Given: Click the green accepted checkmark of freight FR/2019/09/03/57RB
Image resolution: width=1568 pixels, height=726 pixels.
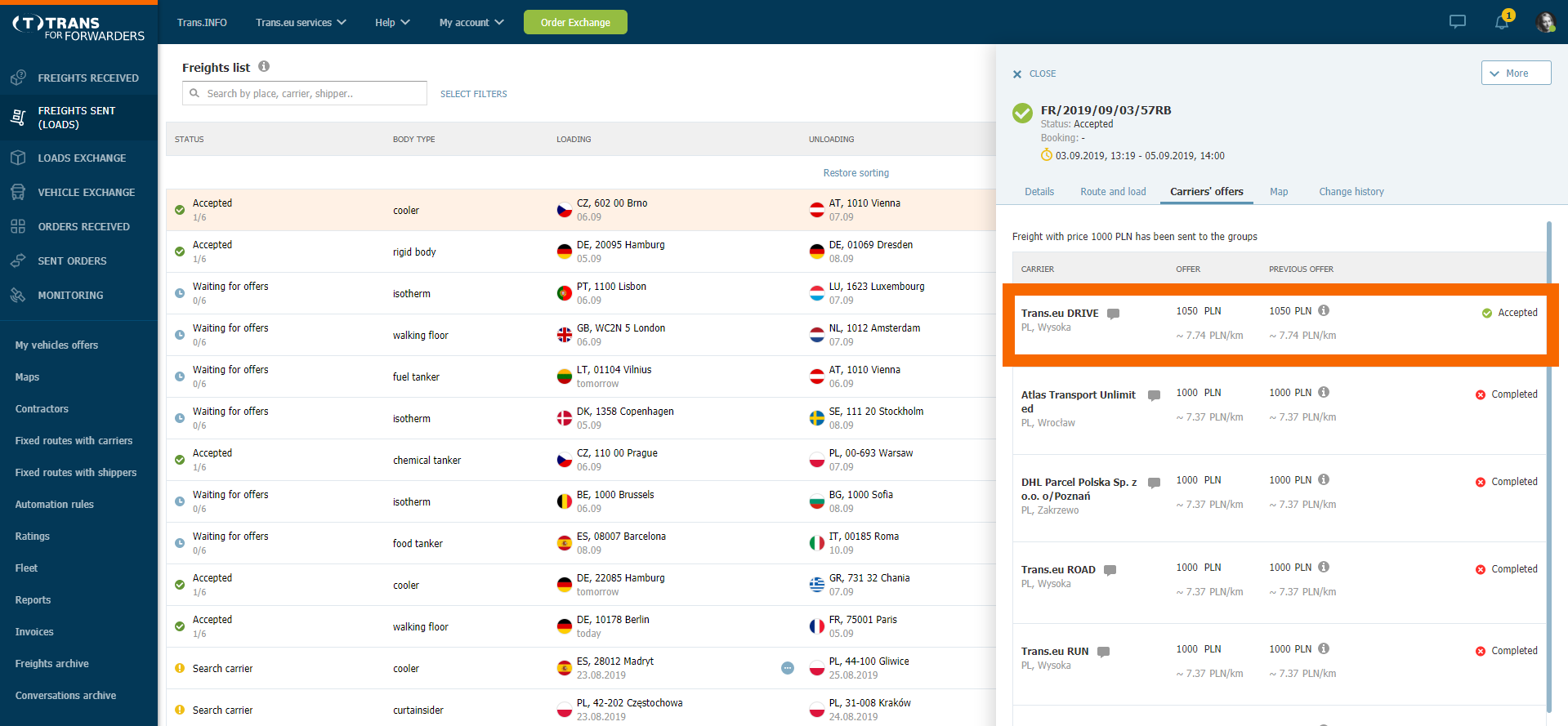Looking at the screenshot, I should 1022,113.
